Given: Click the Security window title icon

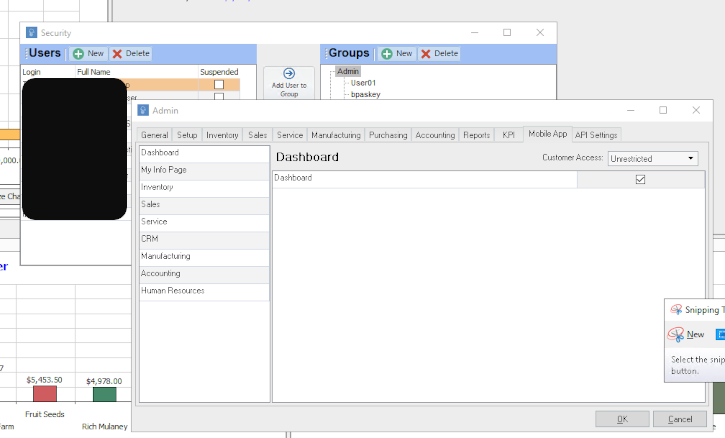Looking at the screenshot, I should pyautogui.click(x=31, y=32).
